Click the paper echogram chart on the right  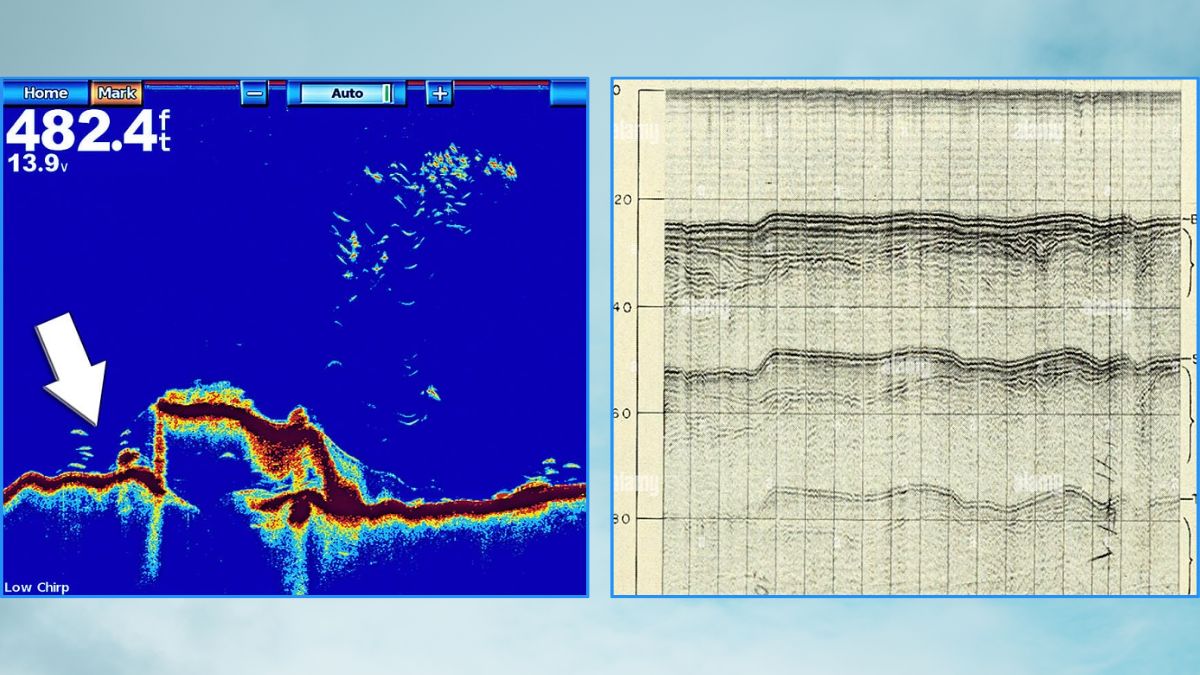click(x=905, y=340)
